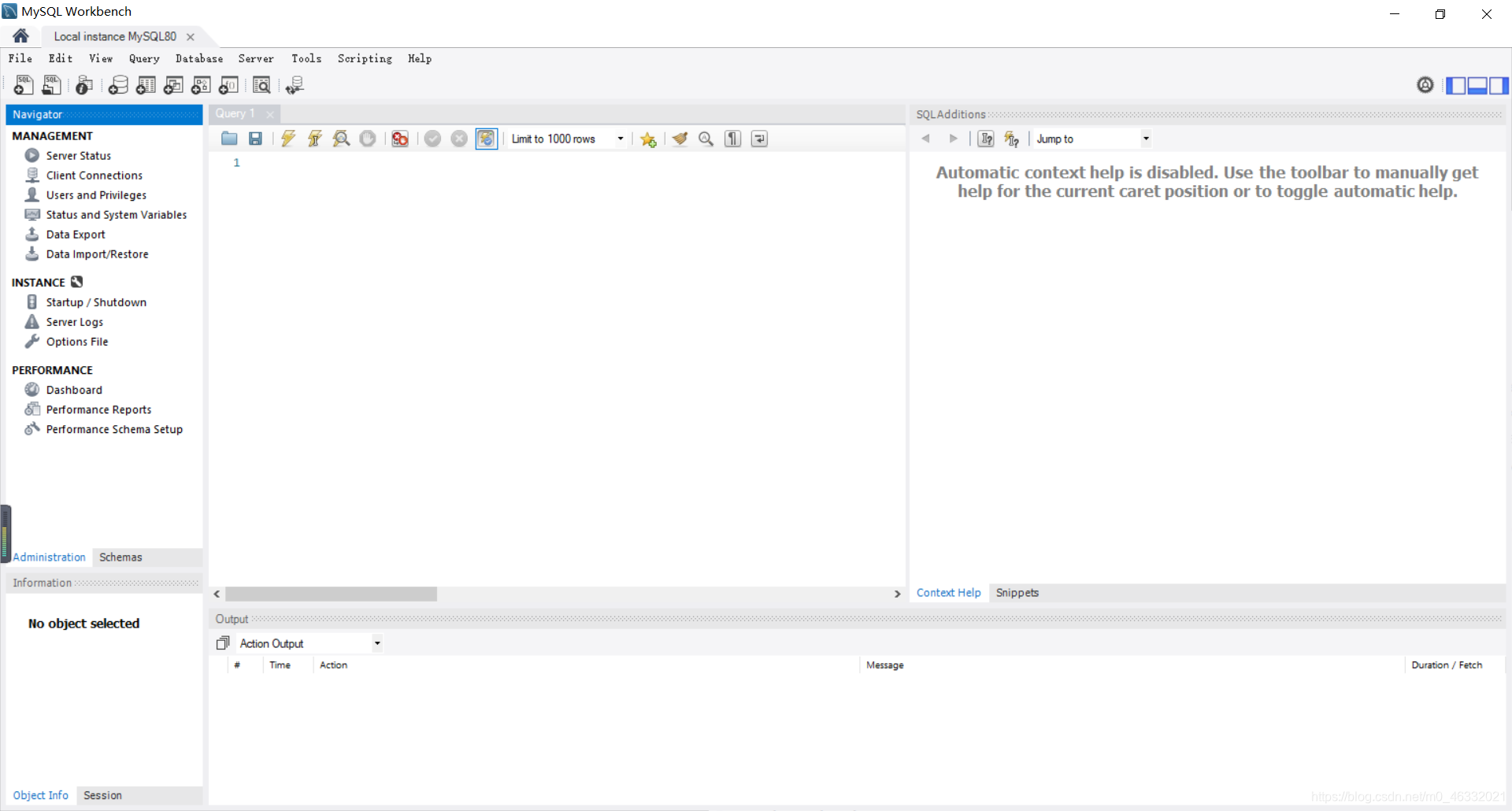Switch to the Session info tab
The image size is (1512, 811).
(102, 795)
